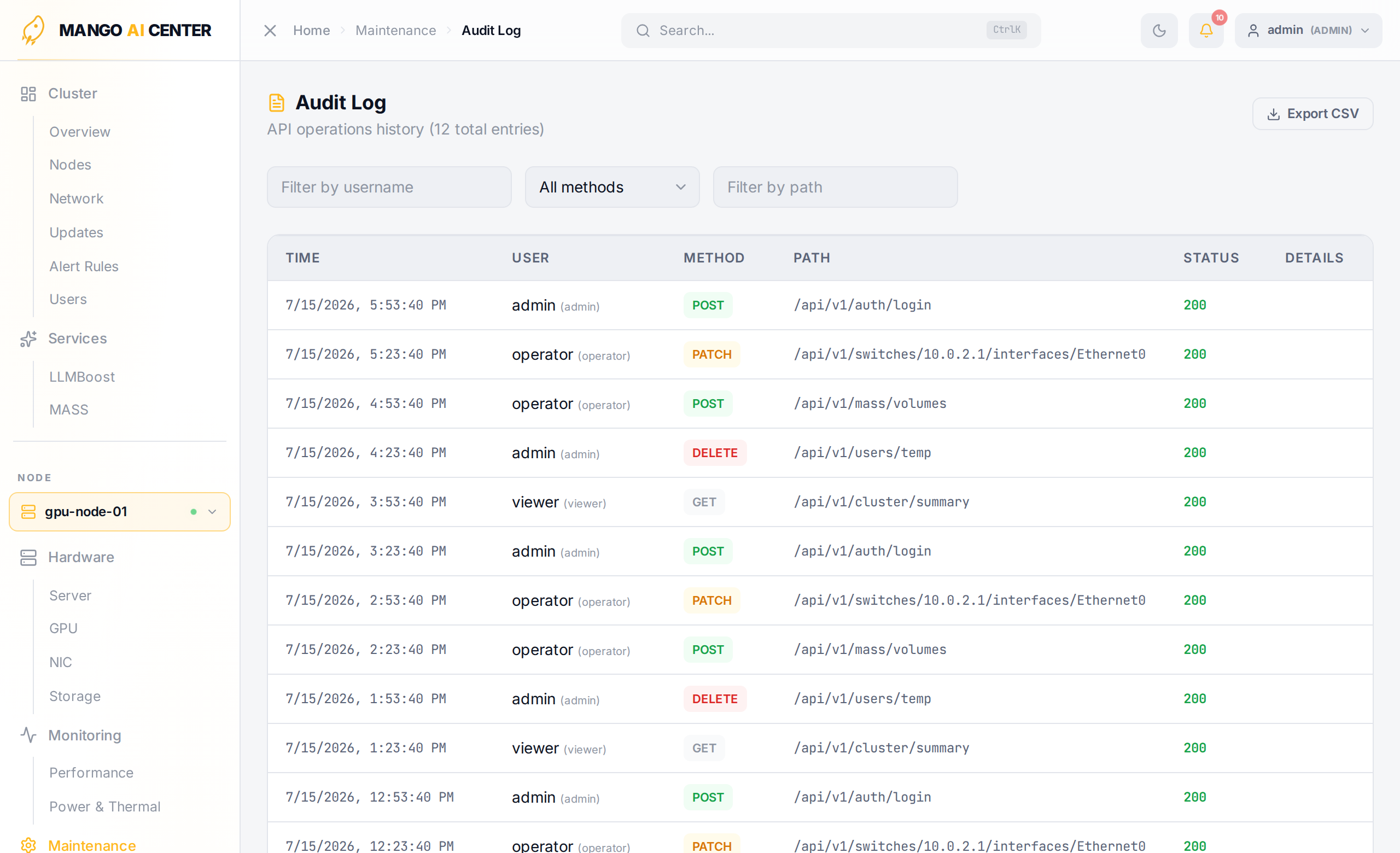Click the /api/v1/mass/volumes path at 4:53:40 PM

point(870,404)
